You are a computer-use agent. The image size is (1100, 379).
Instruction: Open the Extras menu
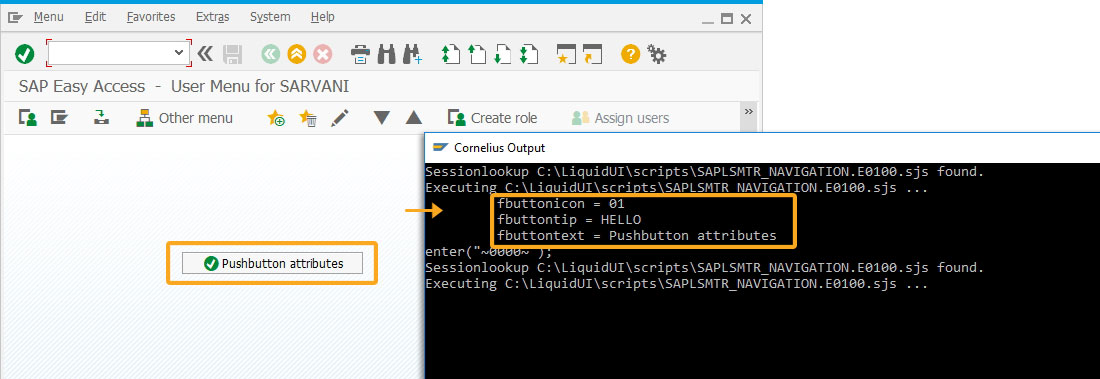pyautogui.click(x=213, y=17)
